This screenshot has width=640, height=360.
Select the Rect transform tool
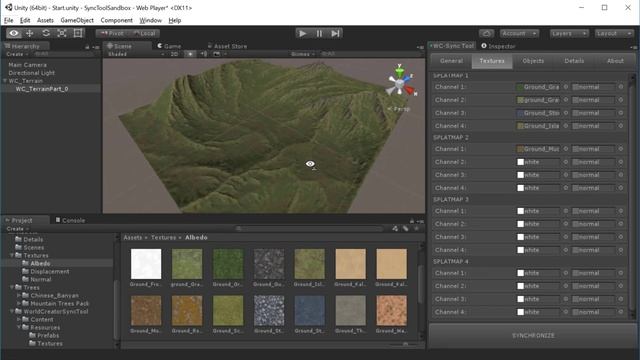(78, 33)
